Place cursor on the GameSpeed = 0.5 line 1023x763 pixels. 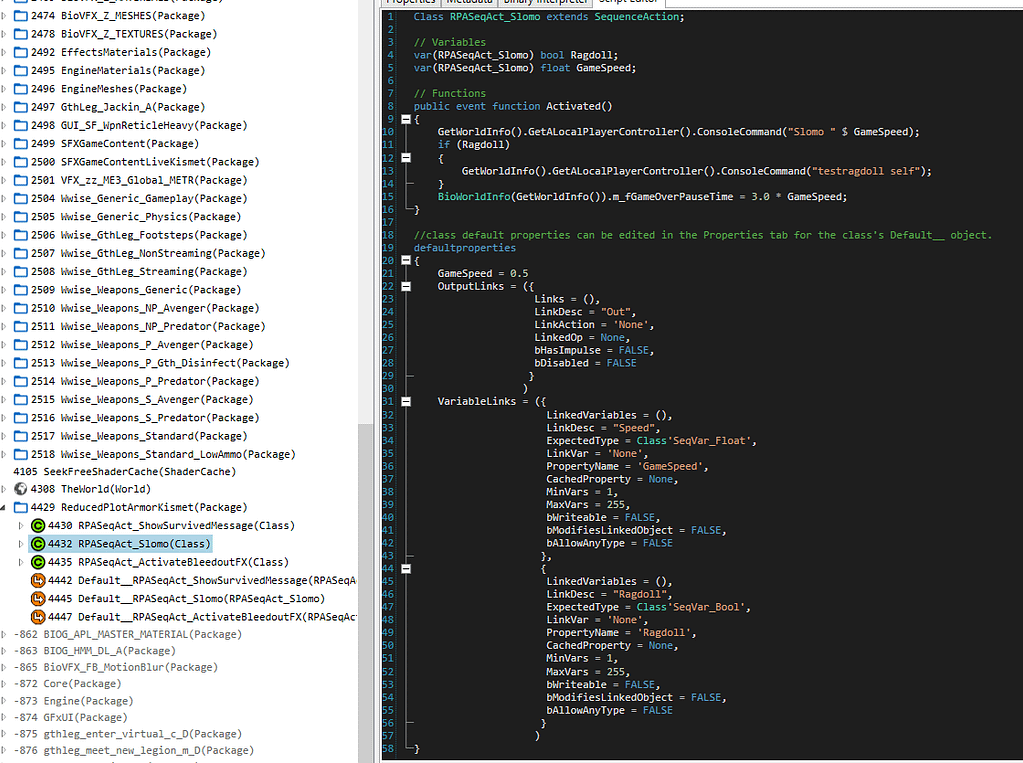483,273
